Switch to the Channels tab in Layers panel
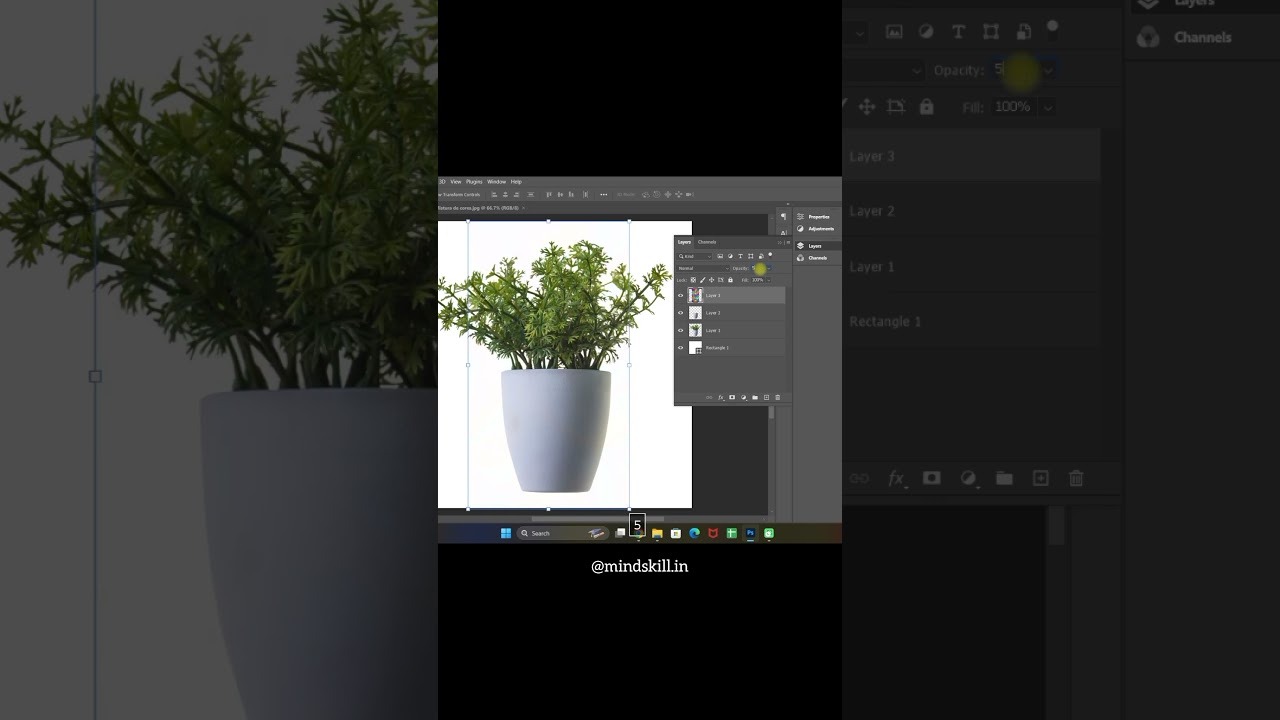1280x720 pixels. point(707,242)
